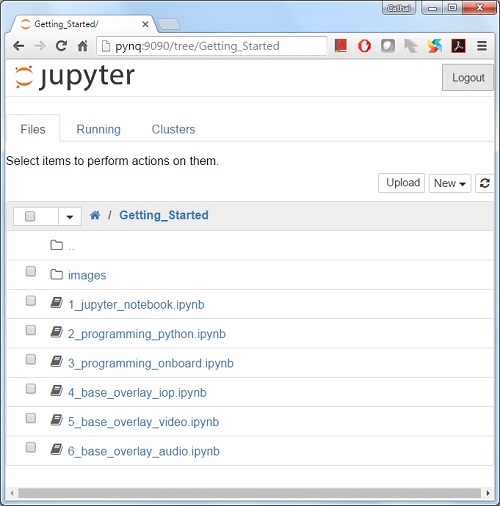The width and height of the screenshot is (500, 506).
Task: Click the horizontal scrollbar left arrow
Action: click(x=12, y=493)
